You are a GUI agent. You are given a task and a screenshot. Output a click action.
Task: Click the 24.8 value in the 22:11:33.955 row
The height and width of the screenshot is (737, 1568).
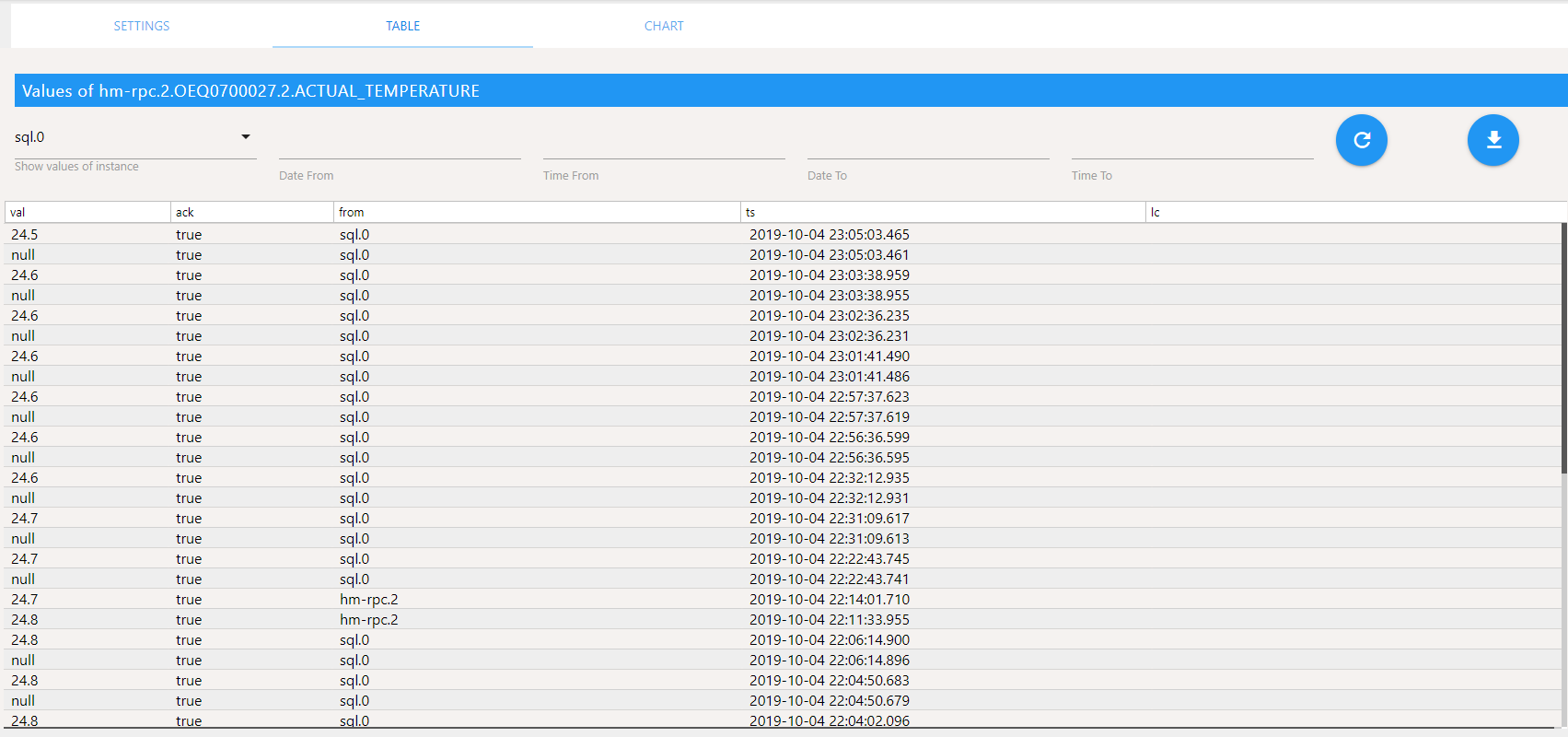pos(25,620)
